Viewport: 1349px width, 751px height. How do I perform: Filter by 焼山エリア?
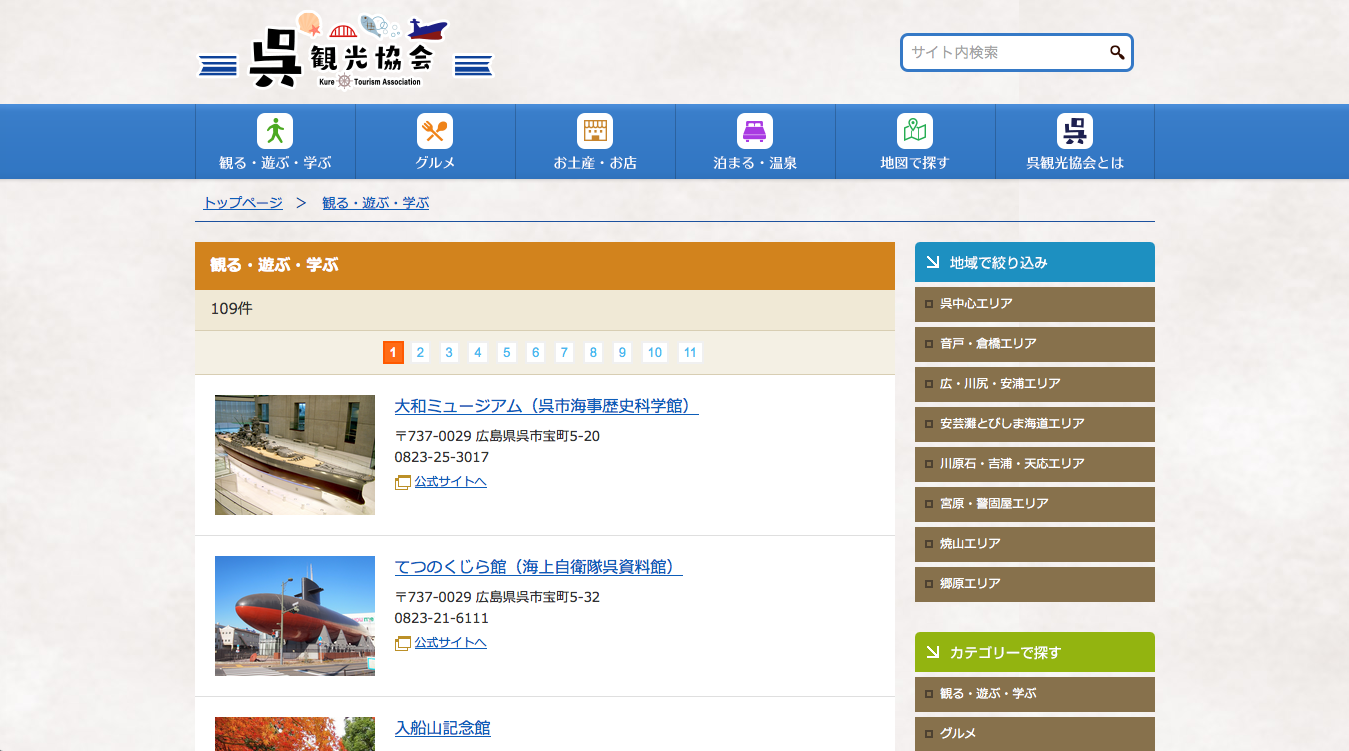pyautogui.click(x=1035, y=544)
